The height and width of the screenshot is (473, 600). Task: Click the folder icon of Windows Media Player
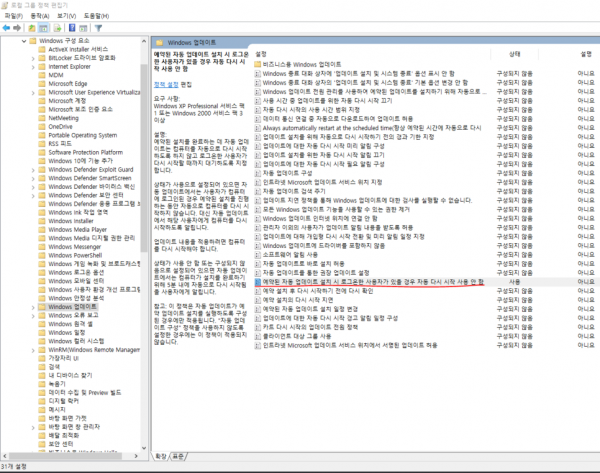pyautogui.click(x=42, y=229)
